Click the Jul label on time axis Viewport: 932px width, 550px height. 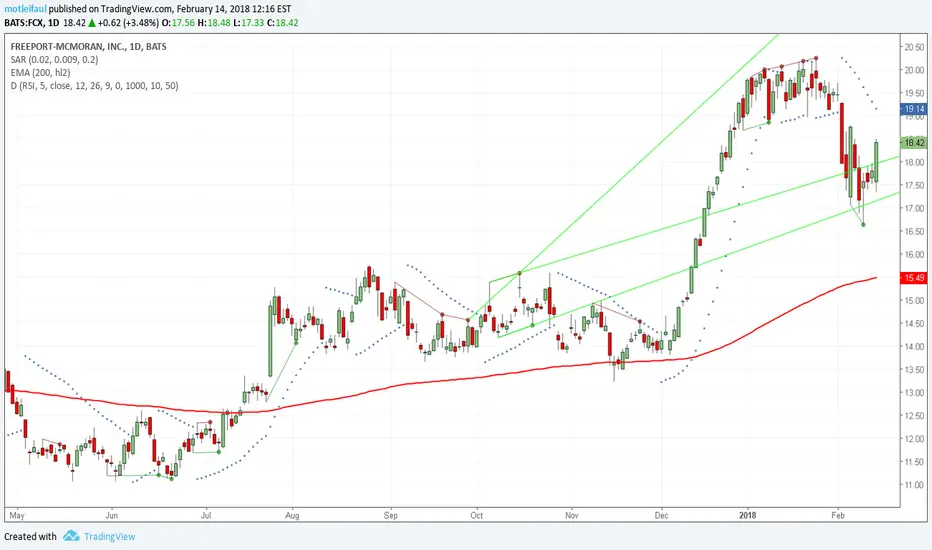coord(206,516)
